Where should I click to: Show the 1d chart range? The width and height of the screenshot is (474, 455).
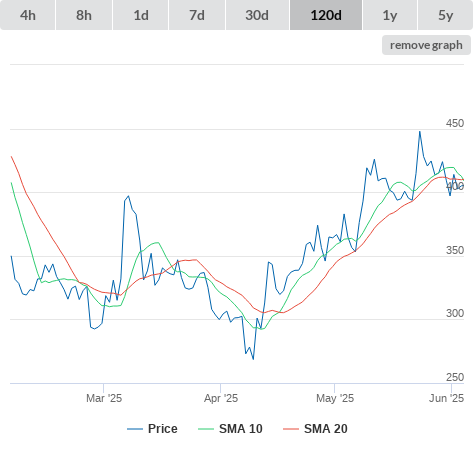click(x=141, y=15)
